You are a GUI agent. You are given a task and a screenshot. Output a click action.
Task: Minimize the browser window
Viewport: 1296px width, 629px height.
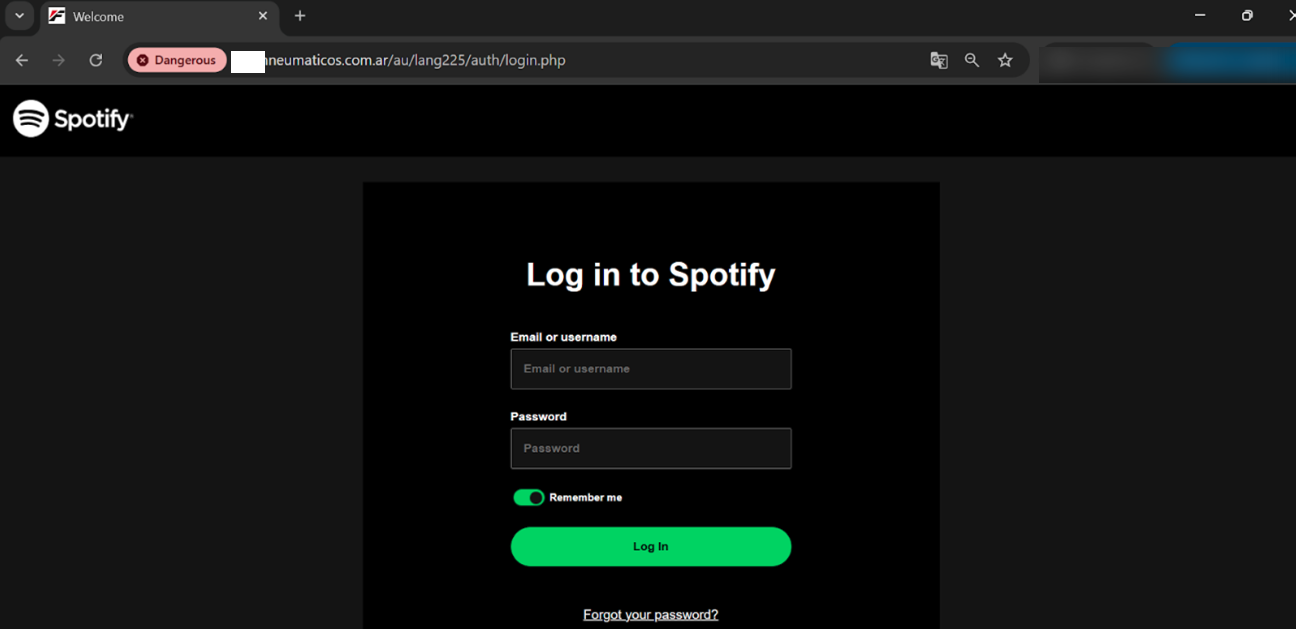[x=1200, y=15]
